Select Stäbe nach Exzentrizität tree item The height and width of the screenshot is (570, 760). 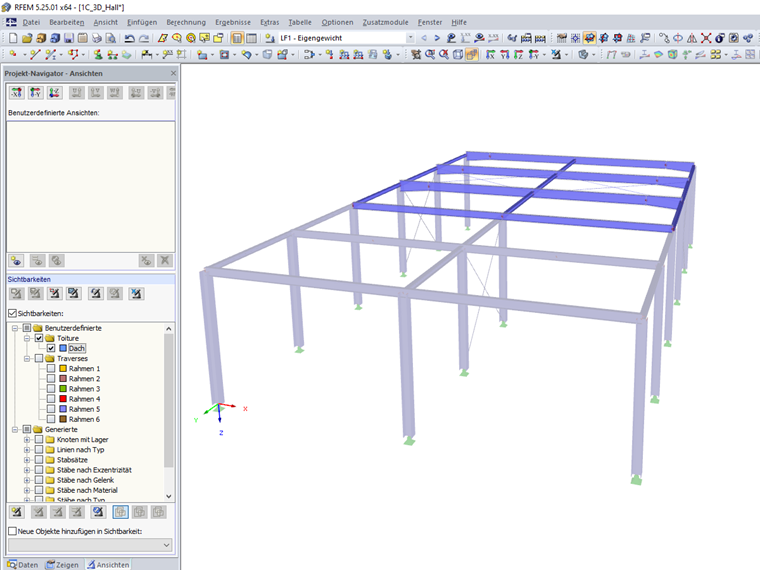pos(94,470)
